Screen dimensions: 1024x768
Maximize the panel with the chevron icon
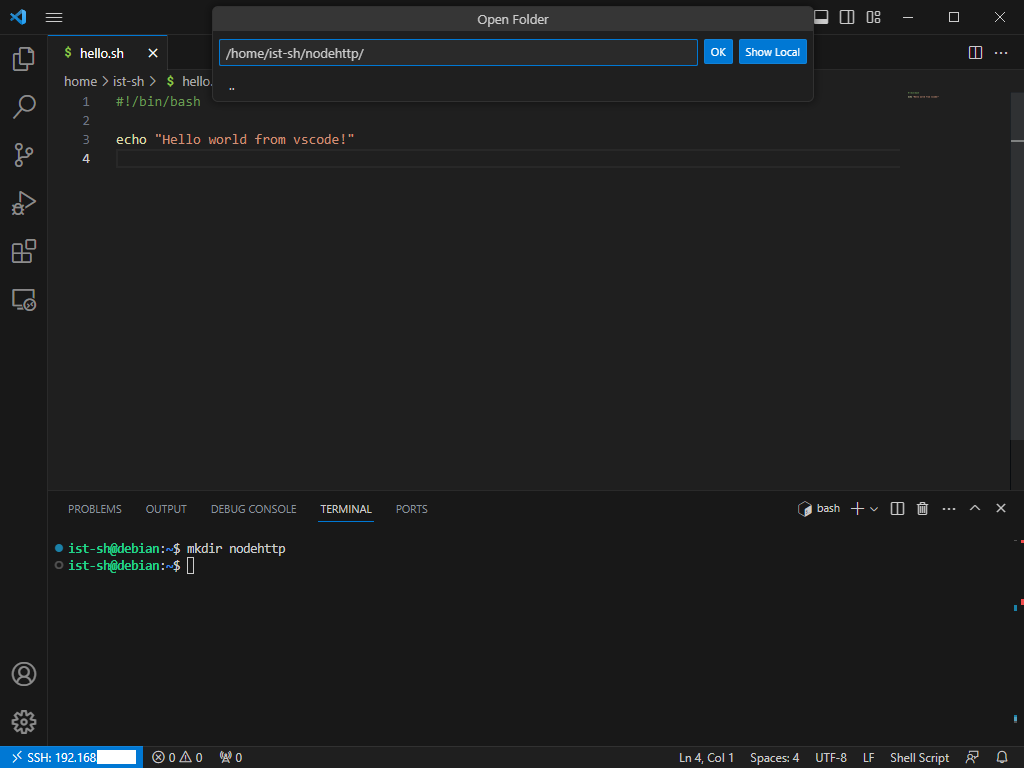coord(974,508)
